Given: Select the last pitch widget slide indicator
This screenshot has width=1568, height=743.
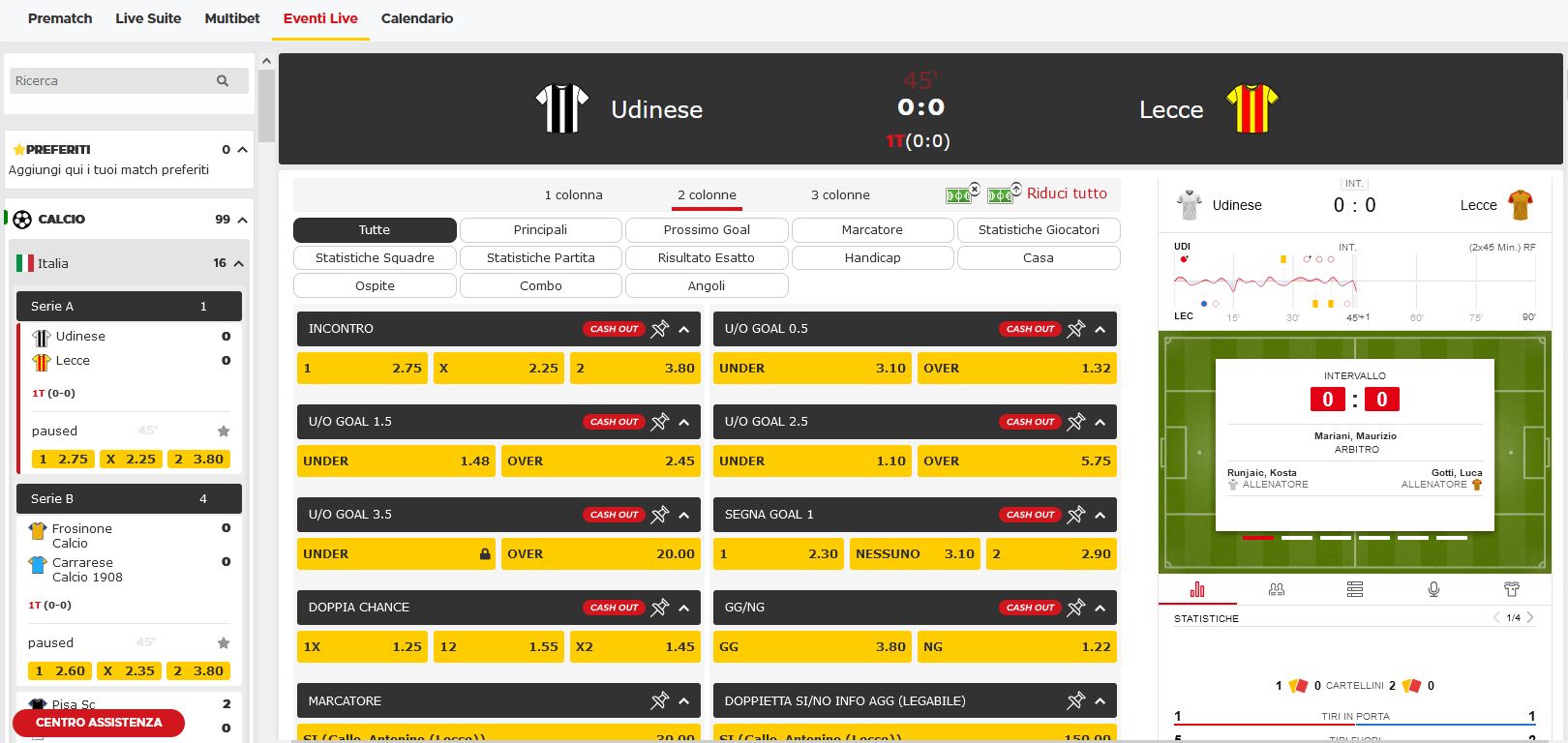Looking at the screenshot, I should [x=1452, y=538].
